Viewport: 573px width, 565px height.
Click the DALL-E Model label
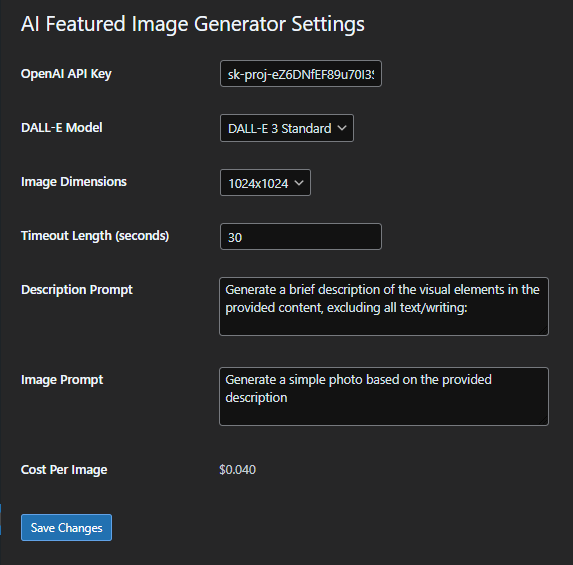[x=62, y=128]
